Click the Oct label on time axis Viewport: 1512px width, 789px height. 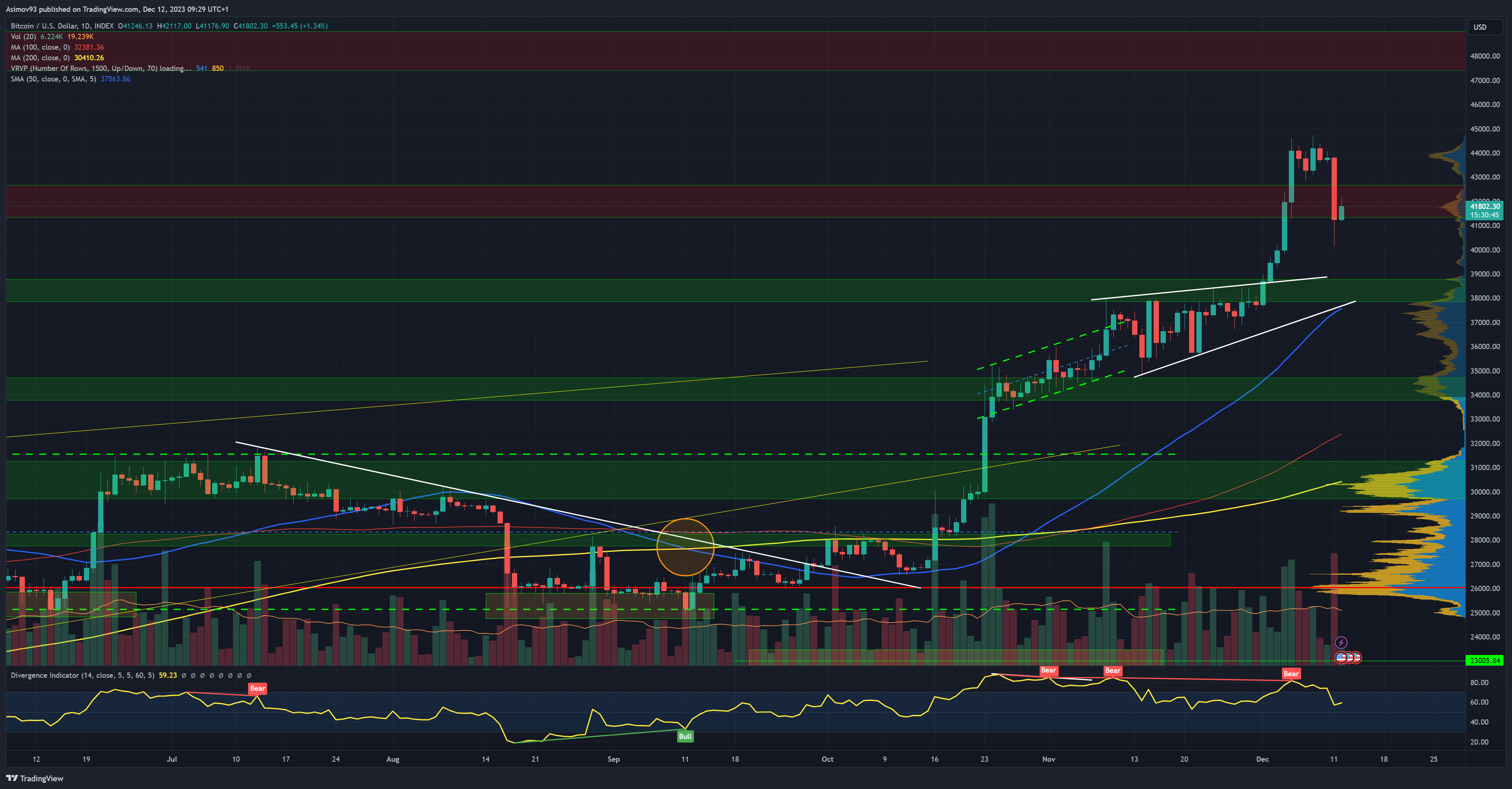[x=827, y=759]
